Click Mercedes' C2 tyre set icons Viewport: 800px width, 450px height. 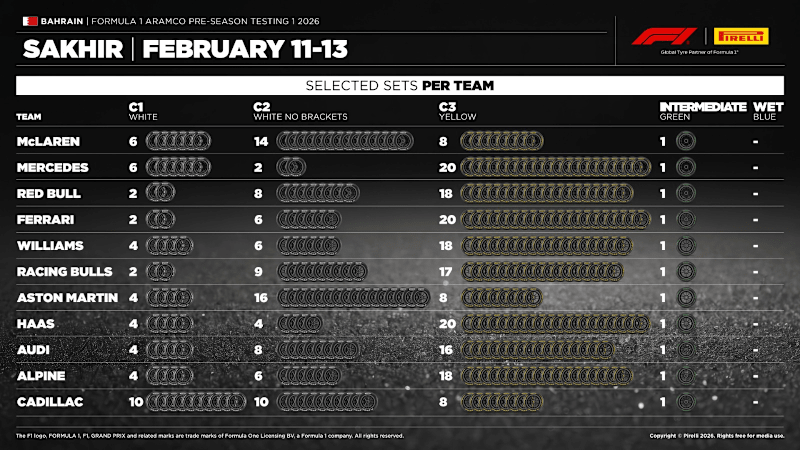point(290,168)
